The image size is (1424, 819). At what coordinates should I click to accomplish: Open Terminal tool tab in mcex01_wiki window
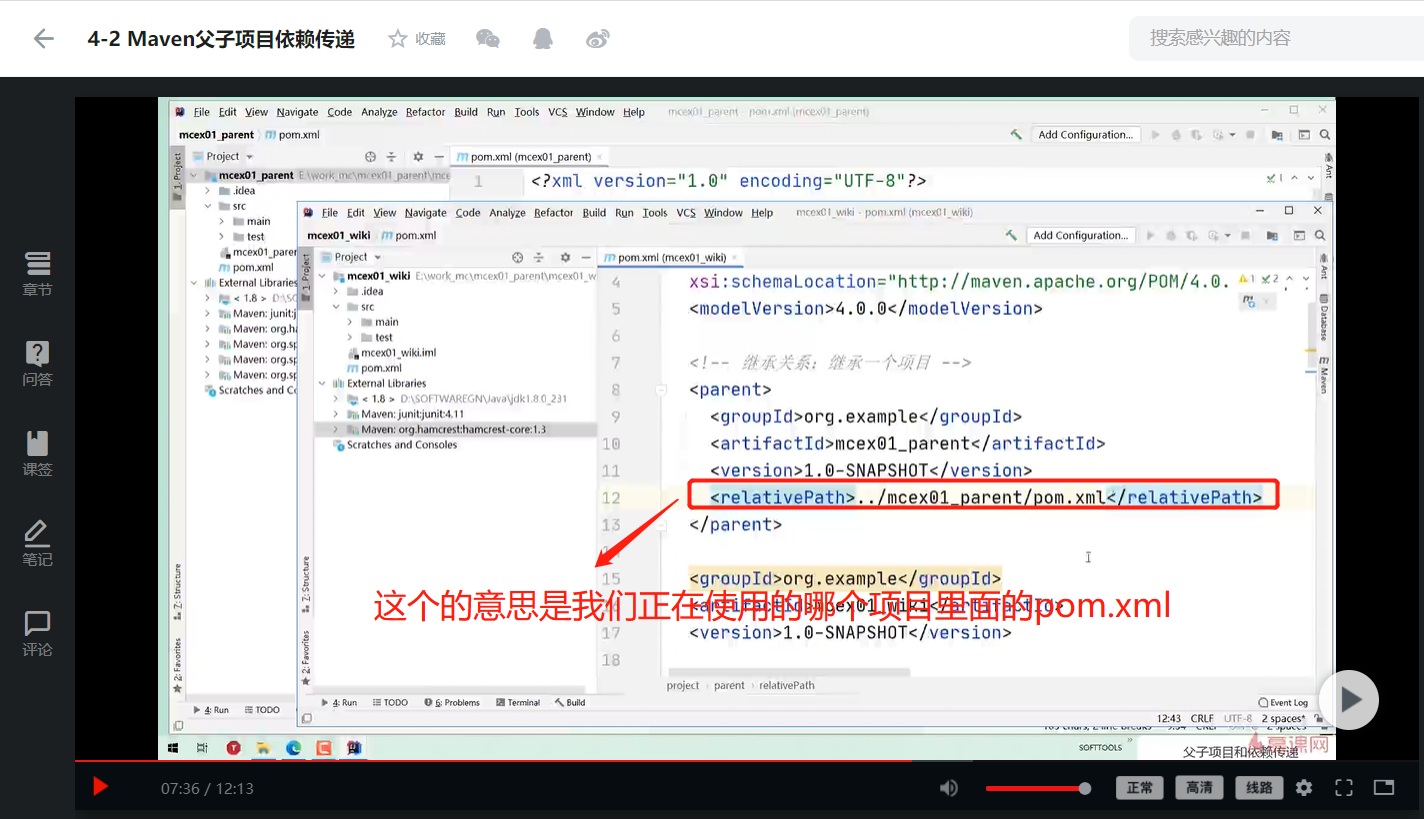pyautogui.click(x=516, y=703)
